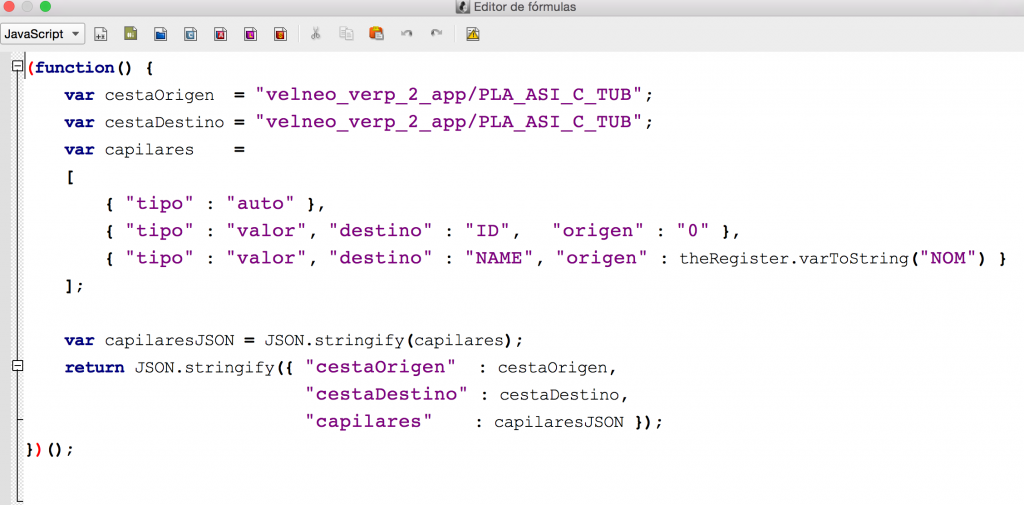Image resolution: width=1024 pixels, height=505 pixels.
Task: Click the "cestaDestino" key in return object
Action: pyautogui.click(x=387, y=395)
